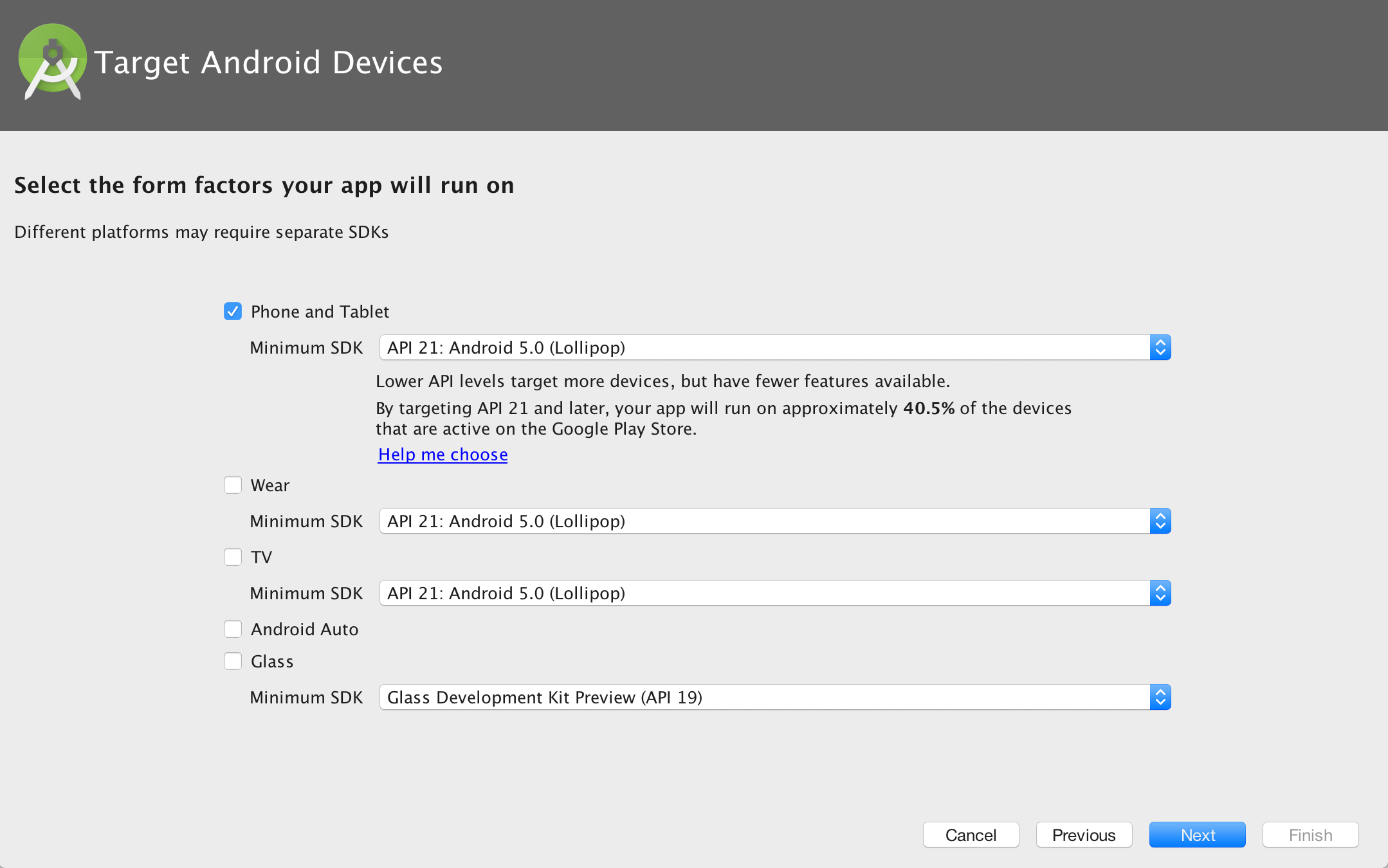Proceed with the Next button
The height and width of the screenshot is (868, 1388).
(1197, 835)
